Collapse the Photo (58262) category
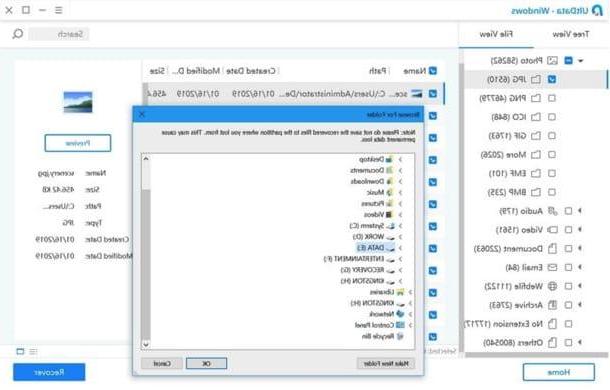 [x=581, y=61]
